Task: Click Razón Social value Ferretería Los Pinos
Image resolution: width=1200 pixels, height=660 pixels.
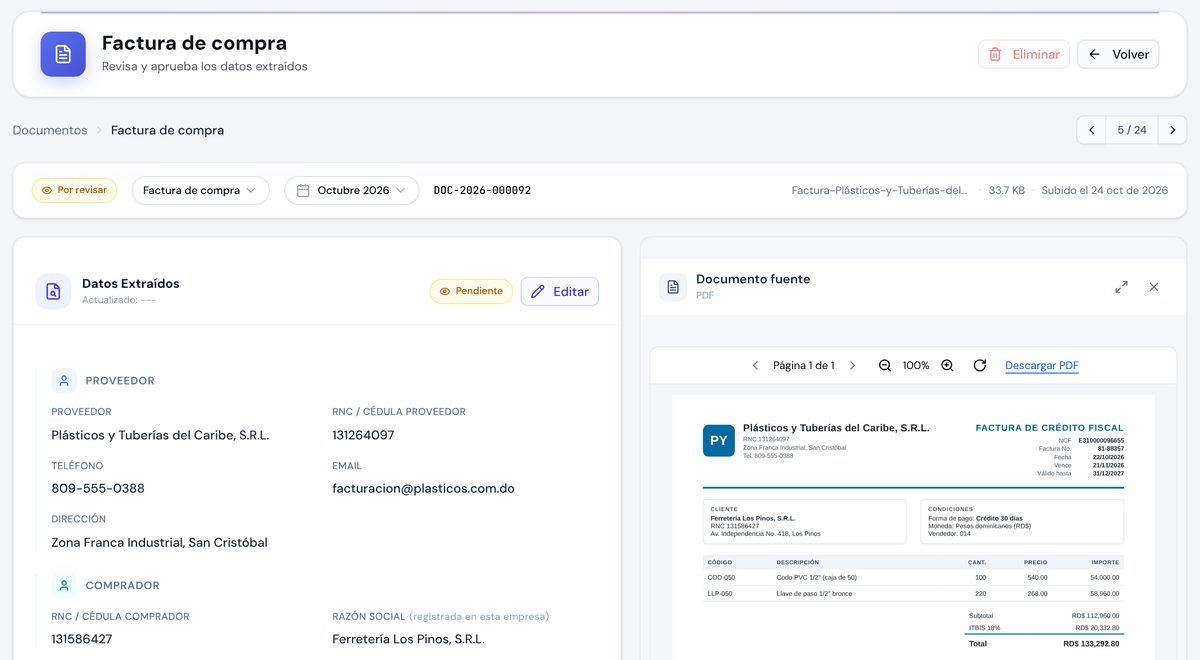Action: click(408, 639)
